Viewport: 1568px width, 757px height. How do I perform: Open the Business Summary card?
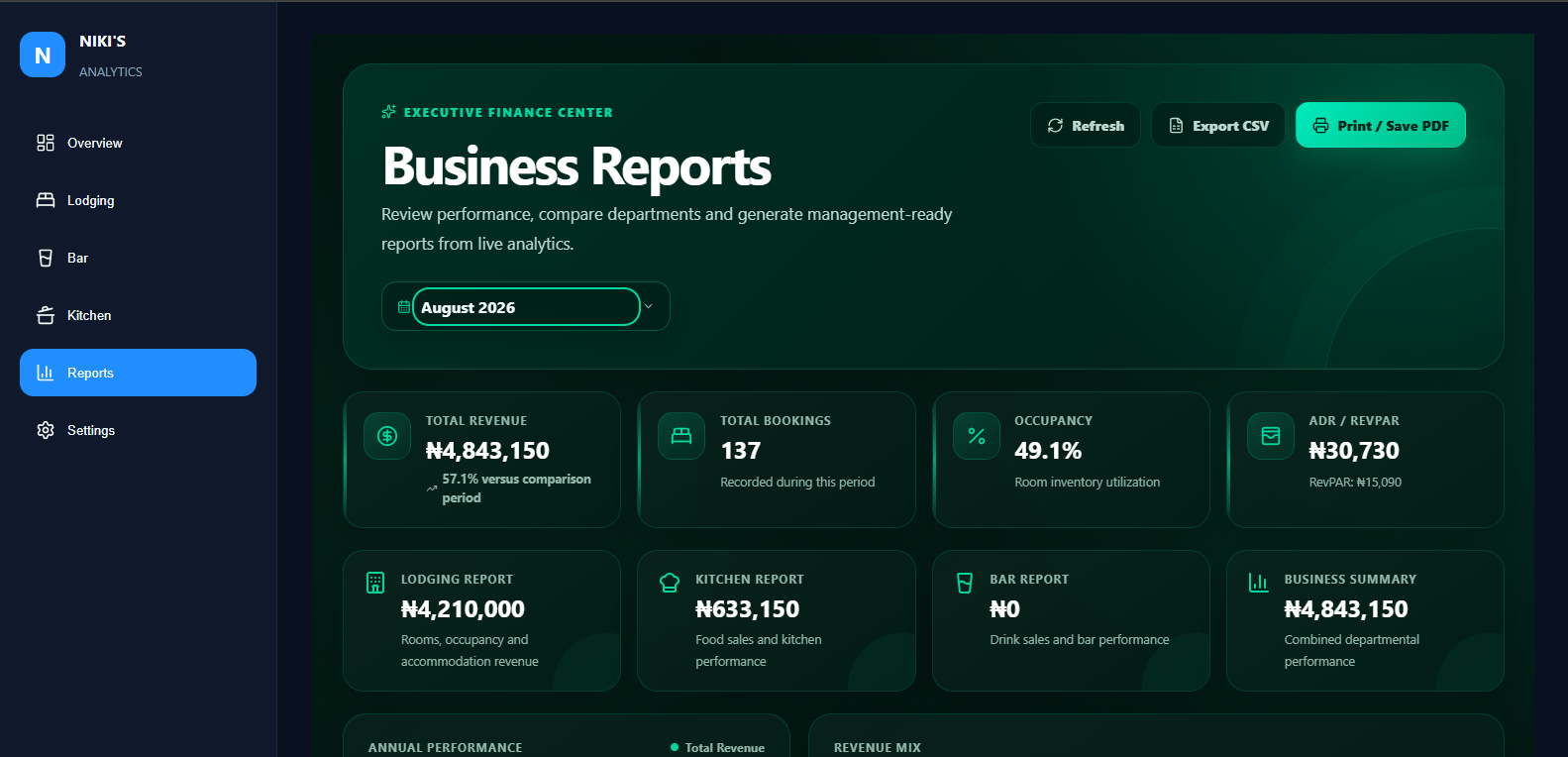[x=1365, y=621]
